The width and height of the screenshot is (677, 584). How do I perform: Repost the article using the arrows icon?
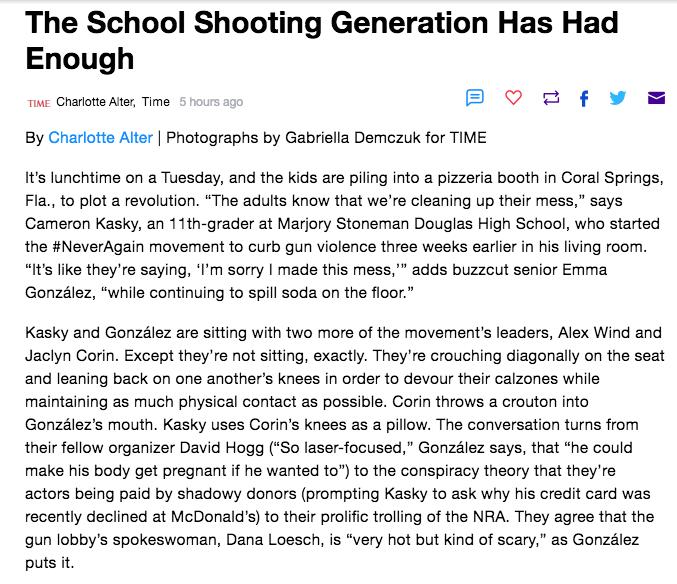[551, 98]
